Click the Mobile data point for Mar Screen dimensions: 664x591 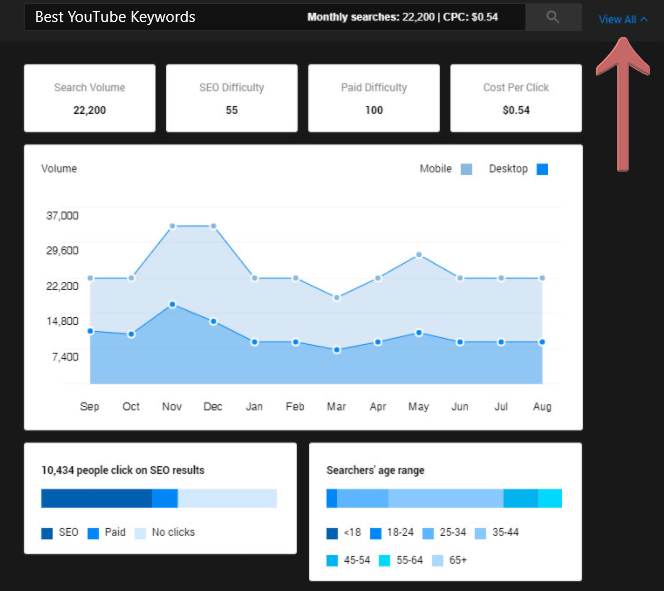click(x=337, y=298)
